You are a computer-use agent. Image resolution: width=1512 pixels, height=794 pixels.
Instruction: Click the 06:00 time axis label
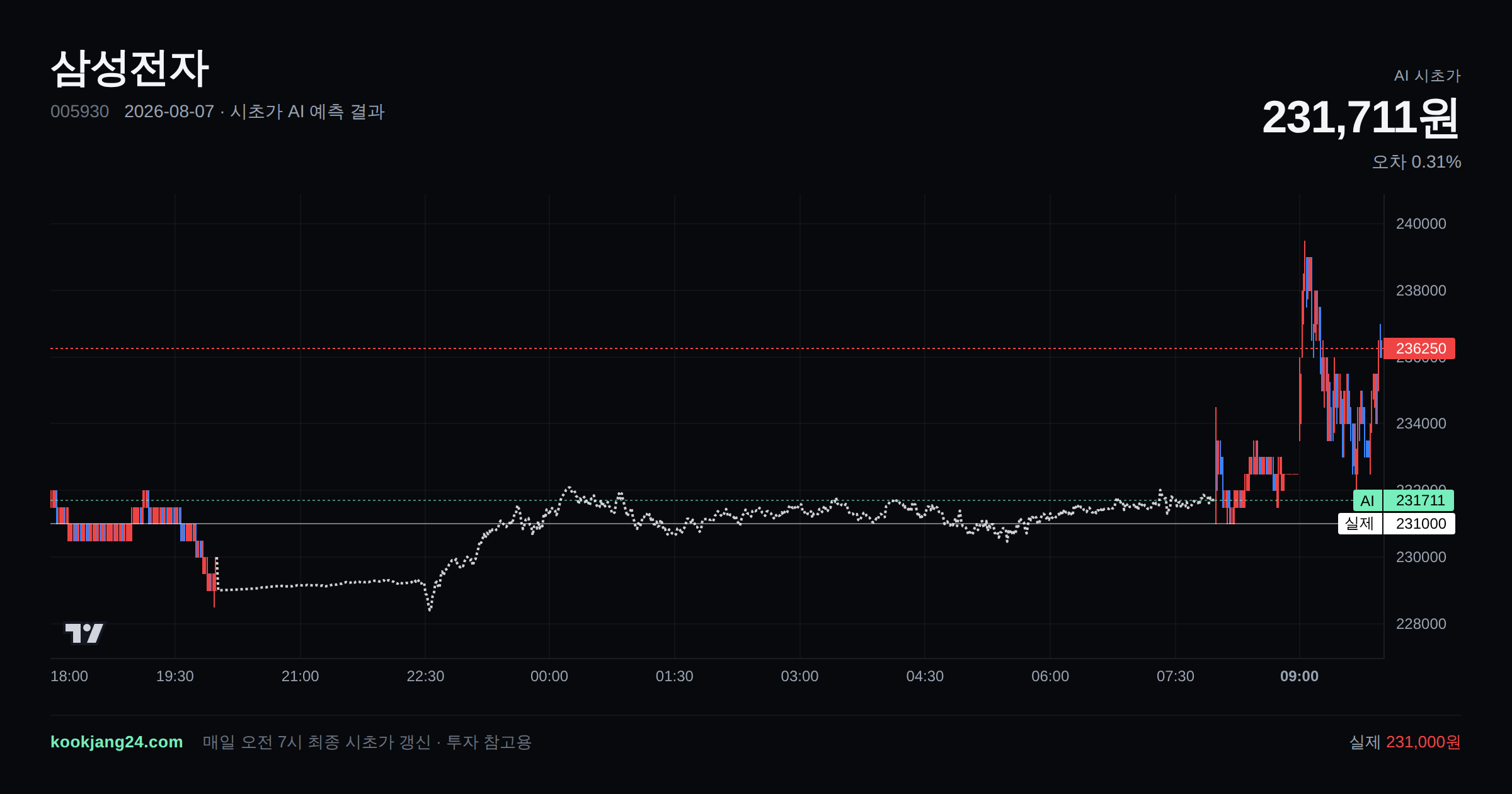coord(1050,676)
